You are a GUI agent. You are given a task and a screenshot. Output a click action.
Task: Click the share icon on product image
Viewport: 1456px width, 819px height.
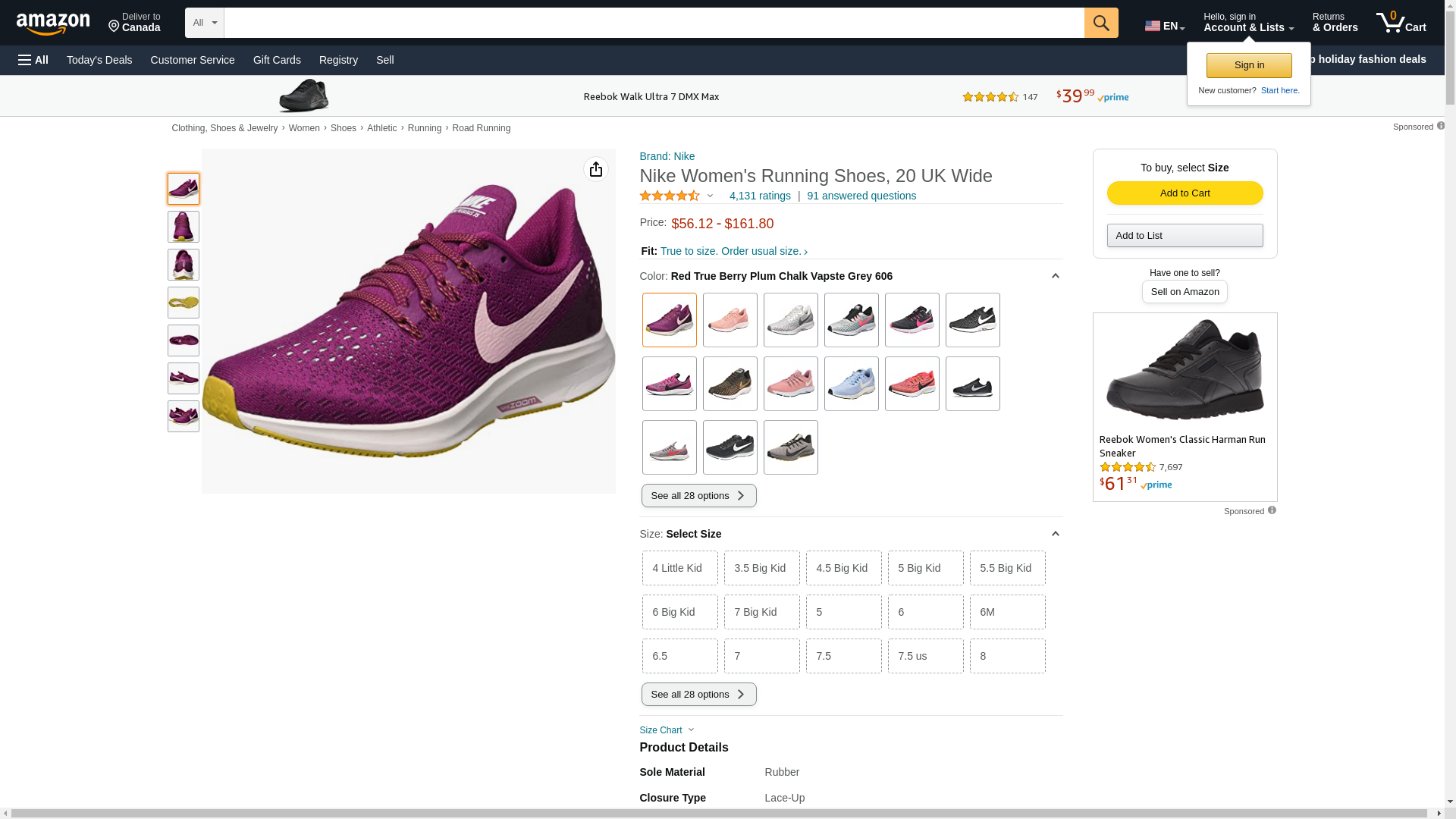point(595,169)
